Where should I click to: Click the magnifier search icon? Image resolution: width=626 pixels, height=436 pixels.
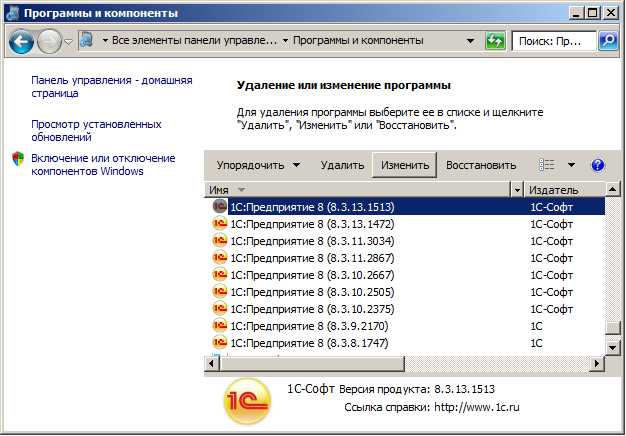[x=608, y=41]
